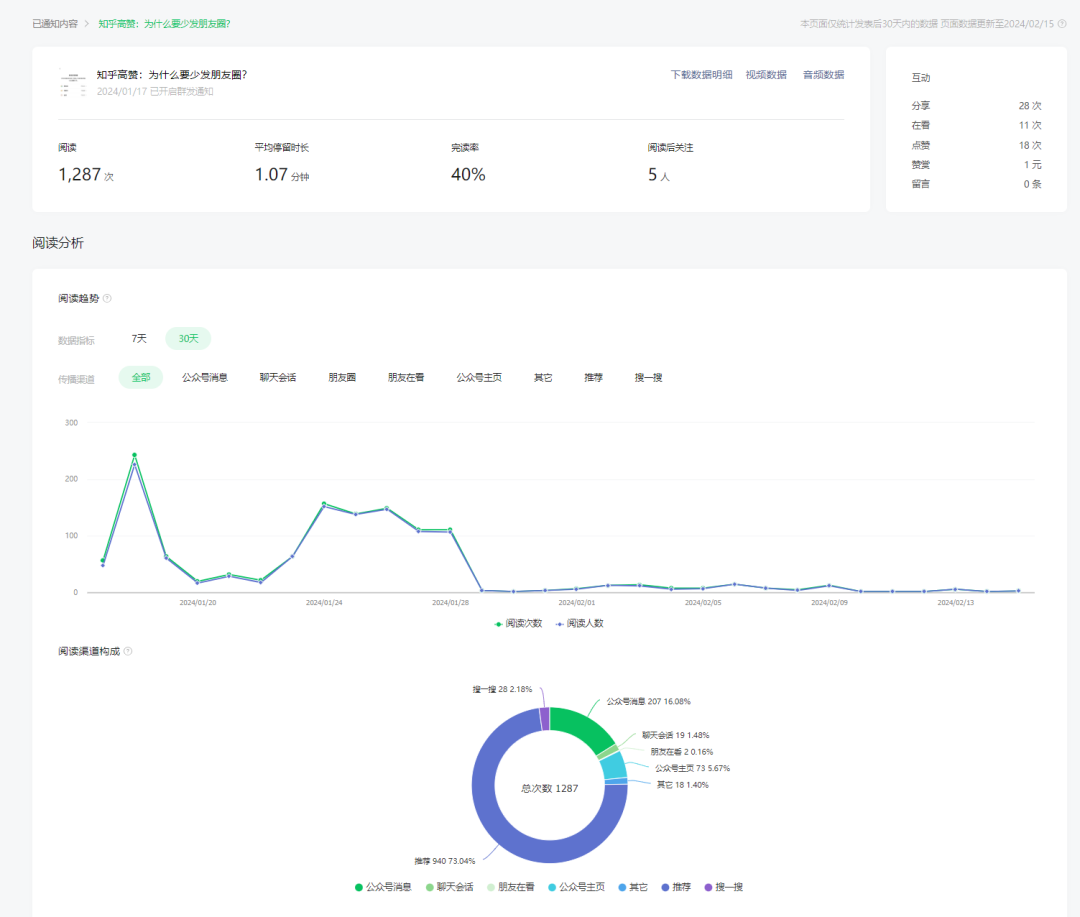The height and width of the screenshot is (917, 1080).
Task: Go back to 已通知内容 breadcrumb
Action: 55,23
